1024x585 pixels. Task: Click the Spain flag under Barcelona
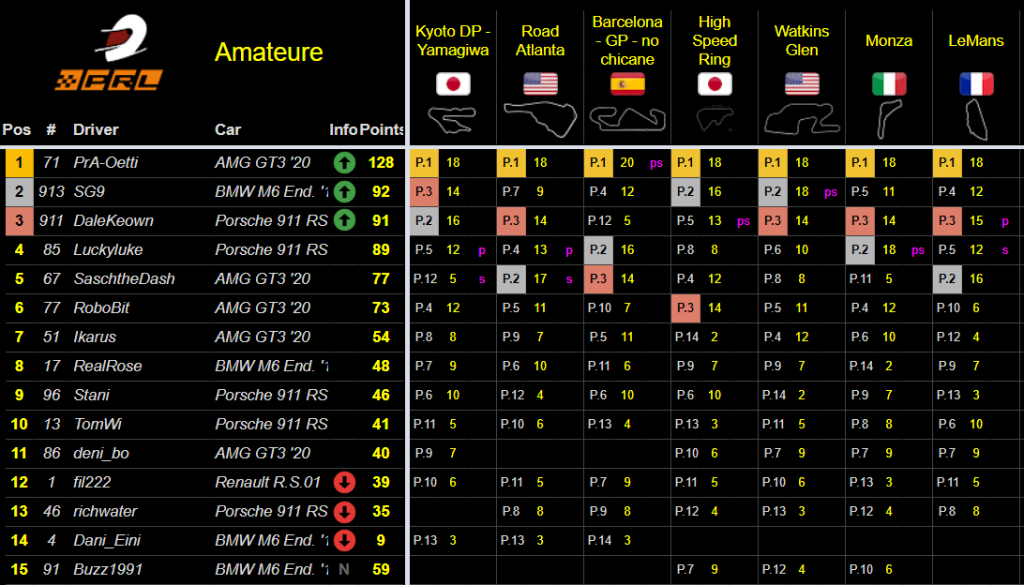(x=627, y=84)
